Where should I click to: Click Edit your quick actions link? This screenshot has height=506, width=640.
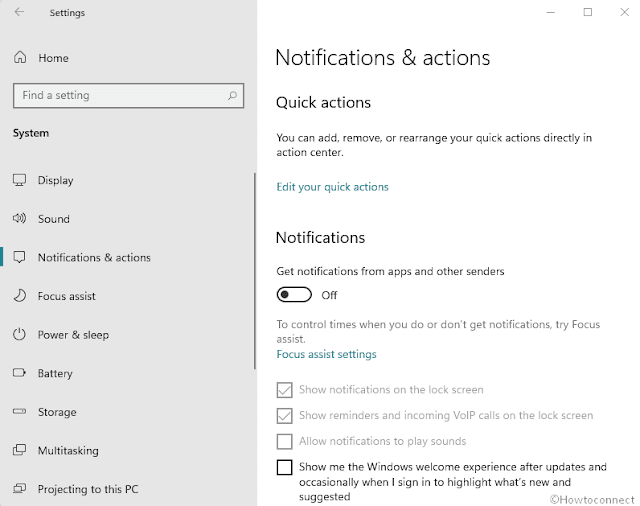pos(332,187)
